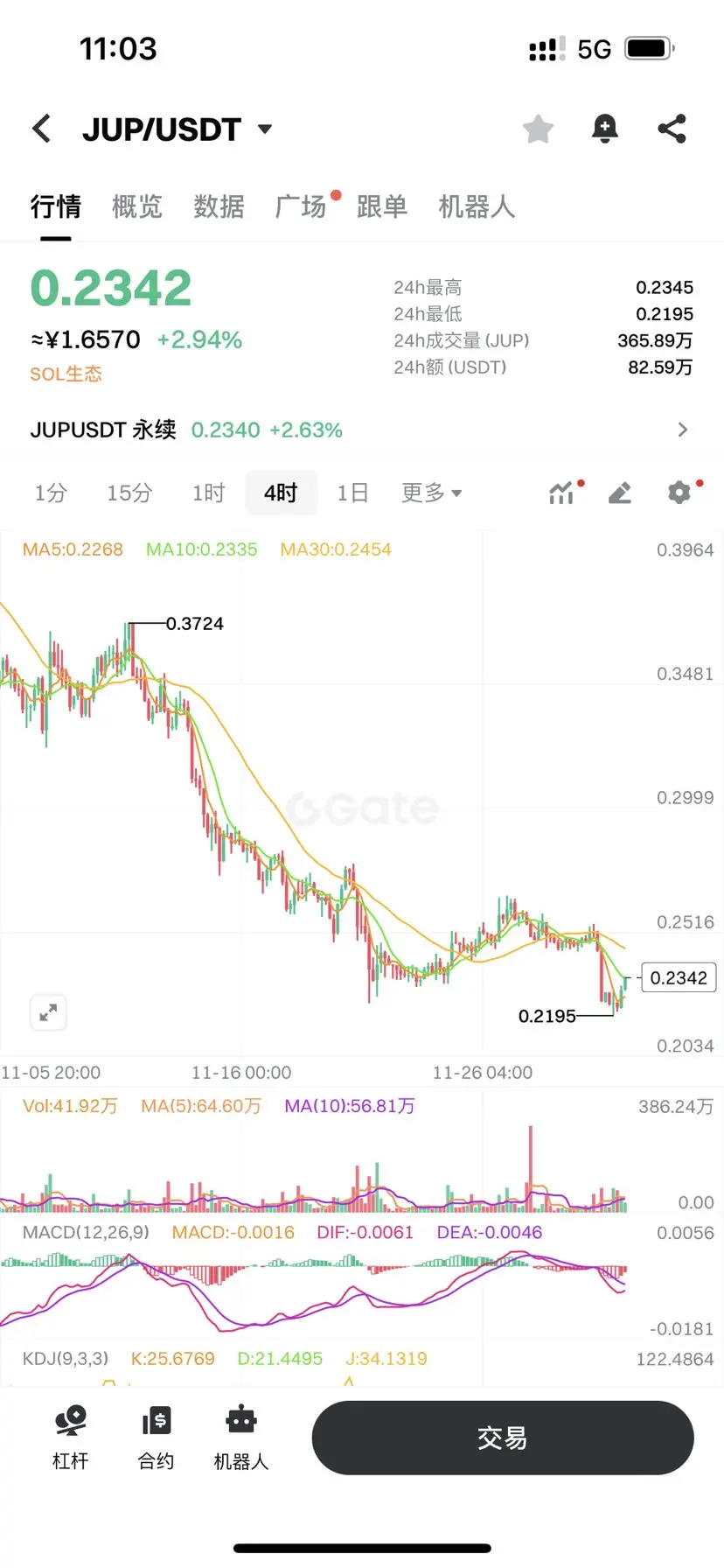Viewport: 724px width, 1568px height.
Task: Select the 15分 timeframe option
Action: click(129, 493)
